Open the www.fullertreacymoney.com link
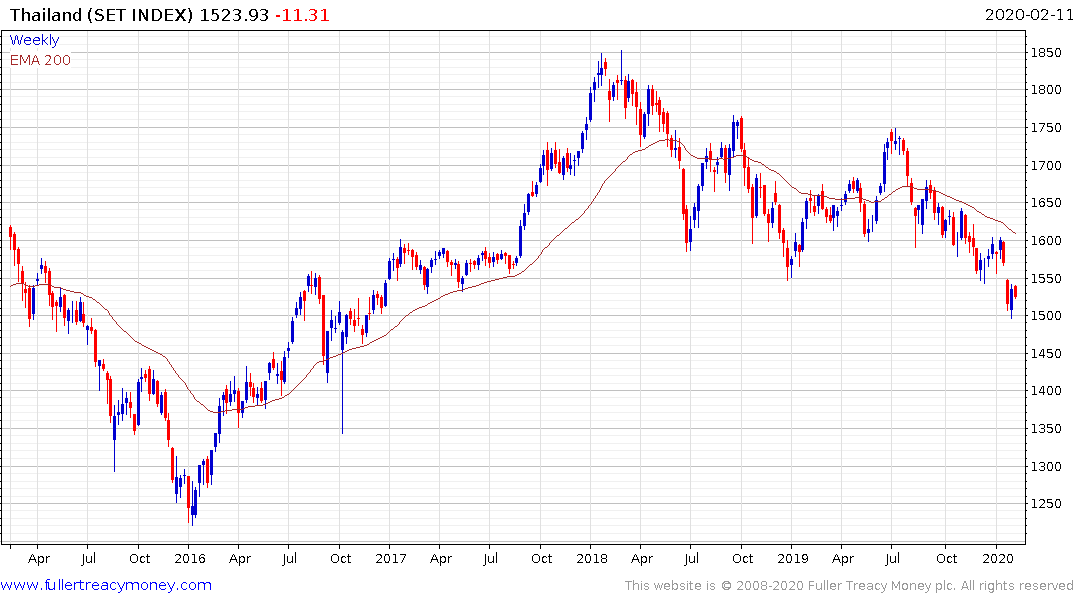Viewport: 1075px width, 600px height. (106, 586)
